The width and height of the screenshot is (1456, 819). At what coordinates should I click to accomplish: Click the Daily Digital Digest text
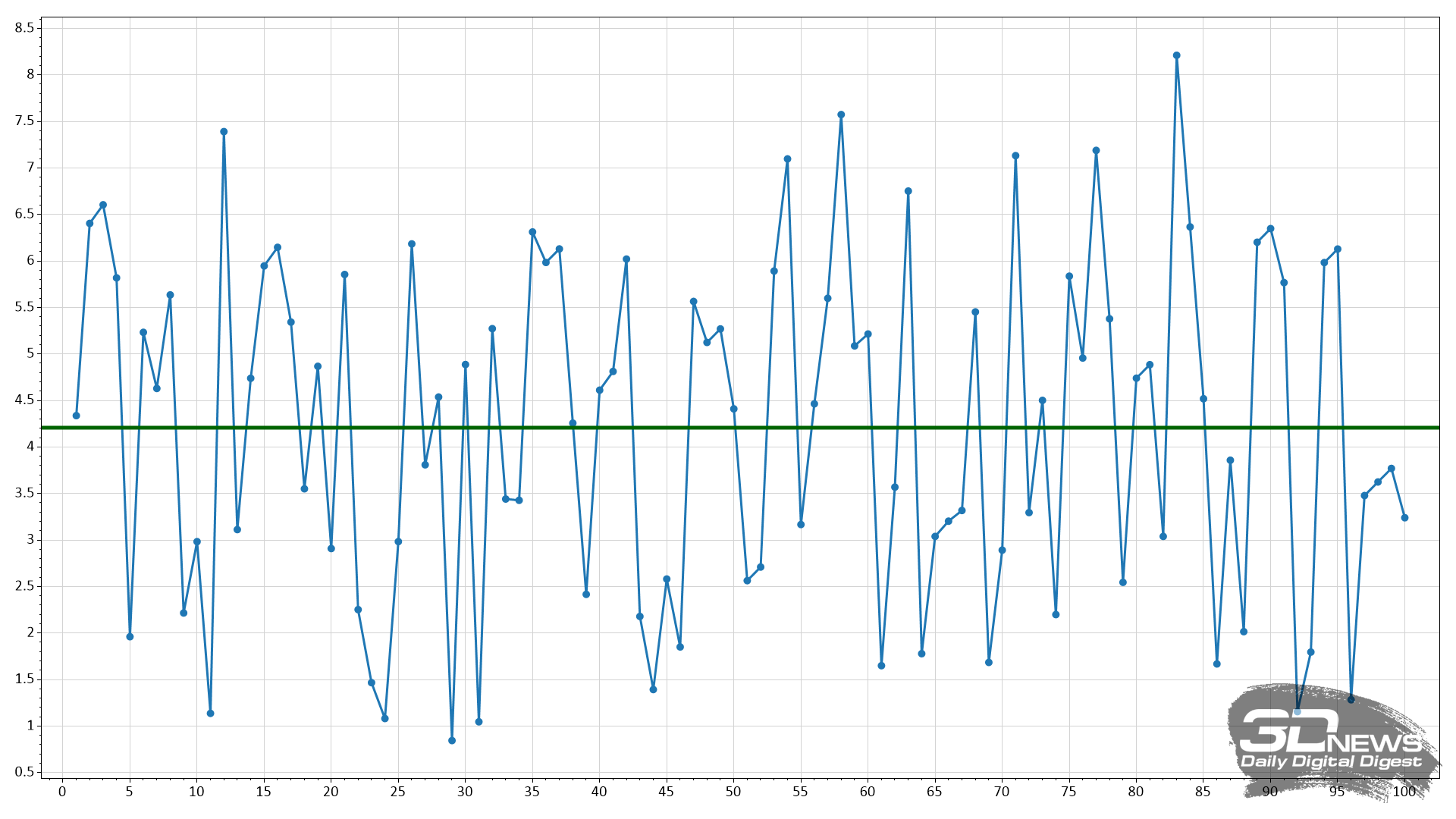1331,761
